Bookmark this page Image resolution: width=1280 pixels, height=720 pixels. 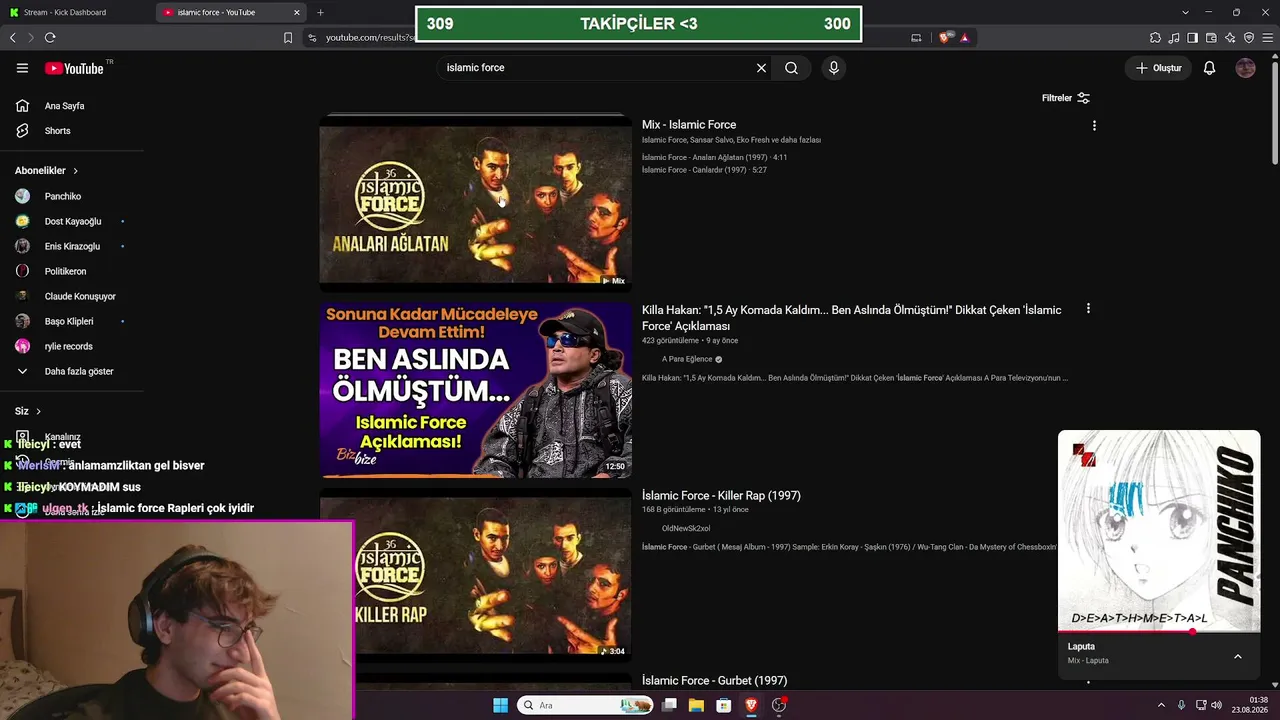(x=288, y=38)
